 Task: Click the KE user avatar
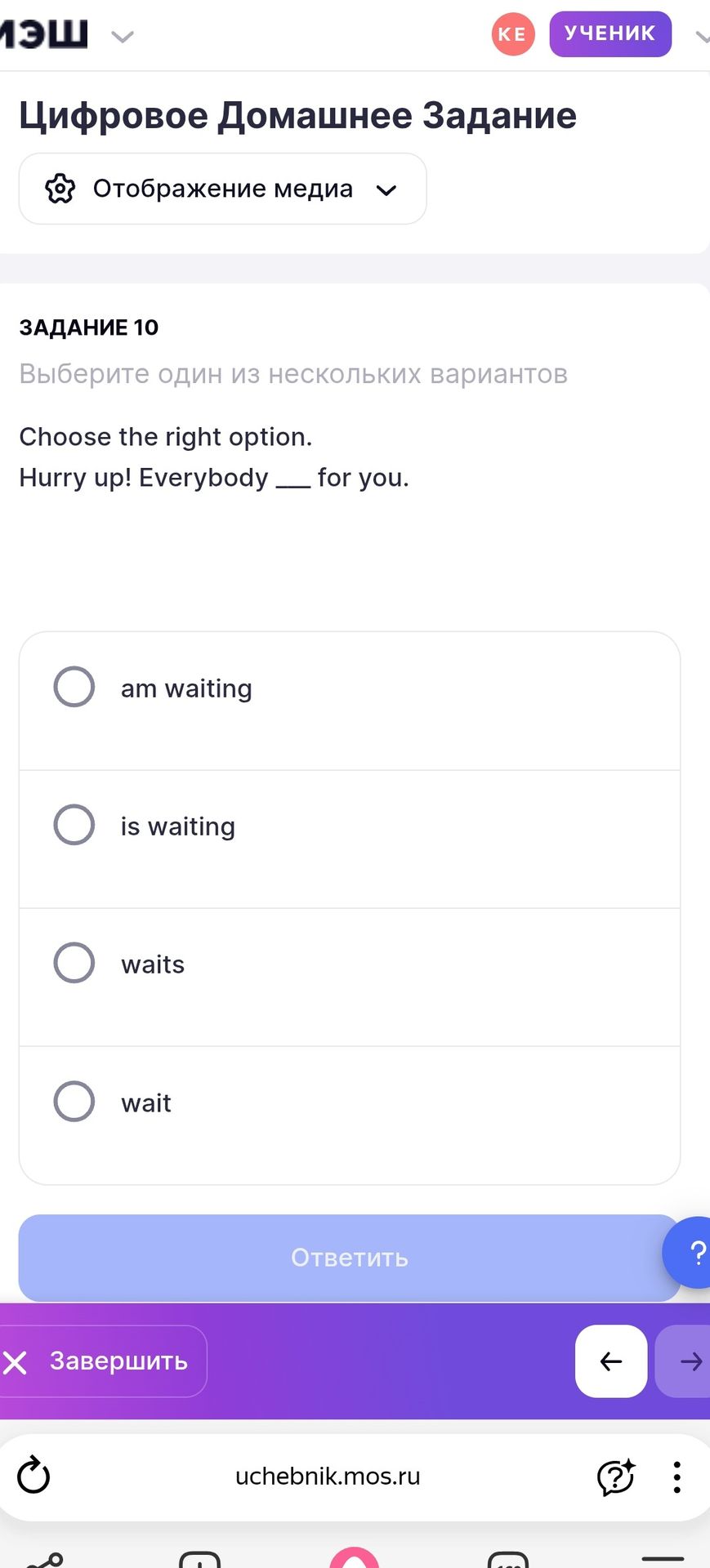[x=513, y=34]
